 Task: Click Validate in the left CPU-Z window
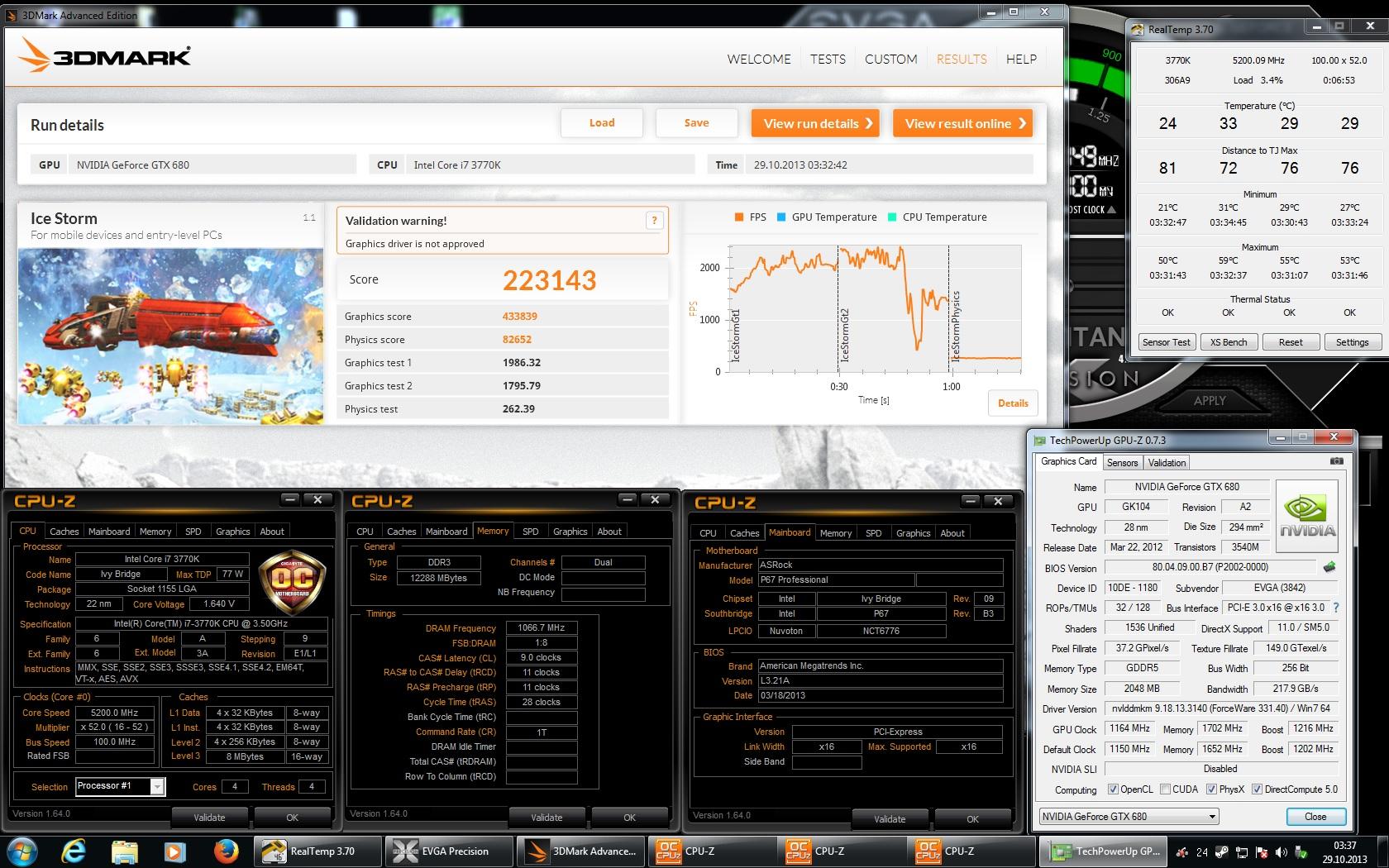click(209, 818)
